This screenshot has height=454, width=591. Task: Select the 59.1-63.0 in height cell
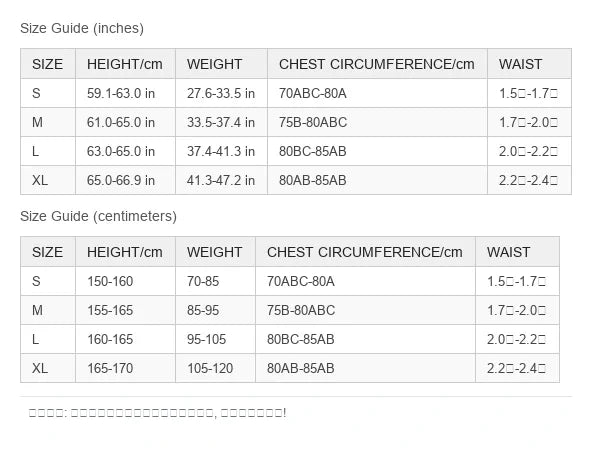click(126, 93)
